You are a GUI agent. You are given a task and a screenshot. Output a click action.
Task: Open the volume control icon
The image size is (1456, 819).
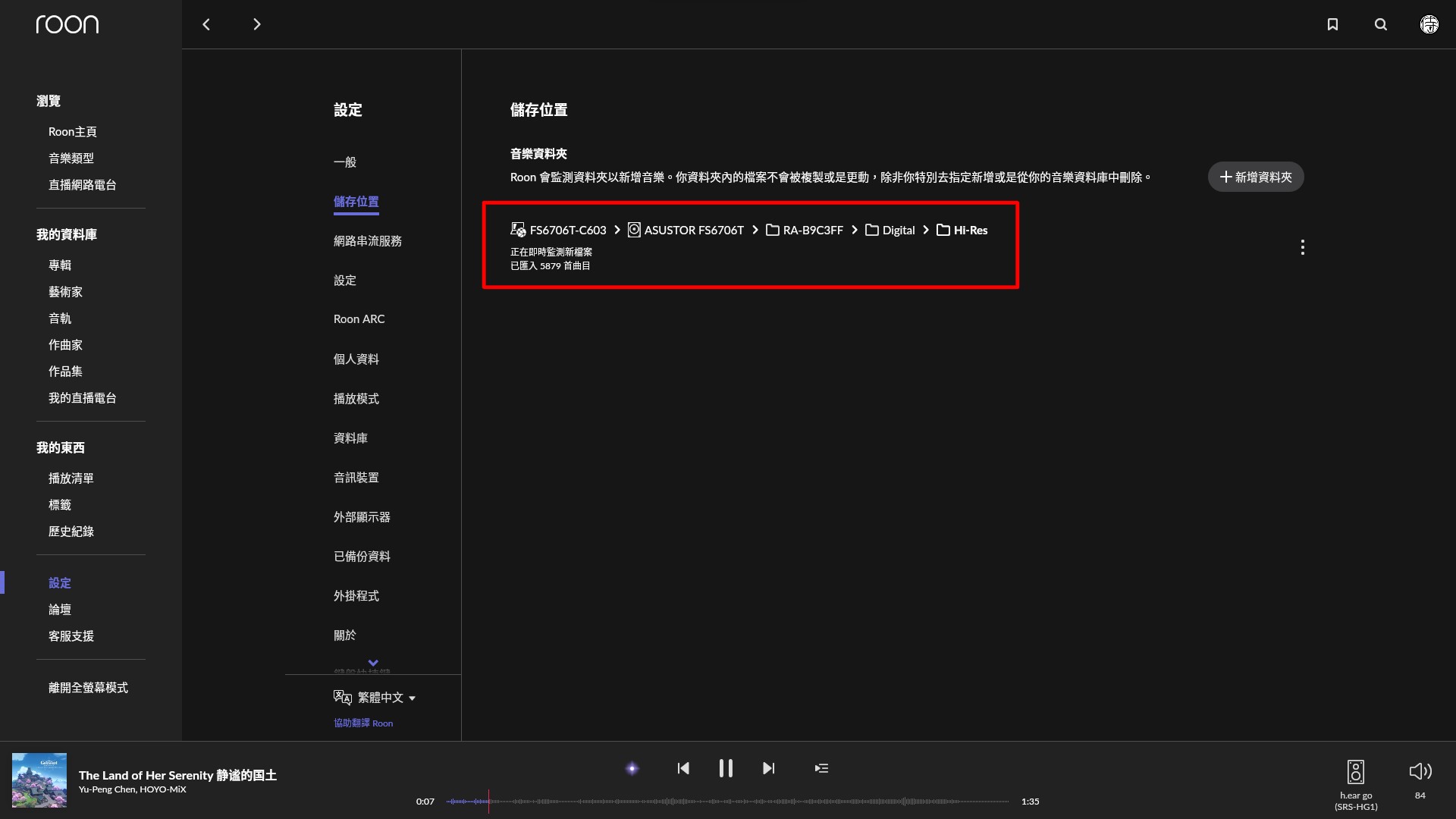coord(1420,771)
